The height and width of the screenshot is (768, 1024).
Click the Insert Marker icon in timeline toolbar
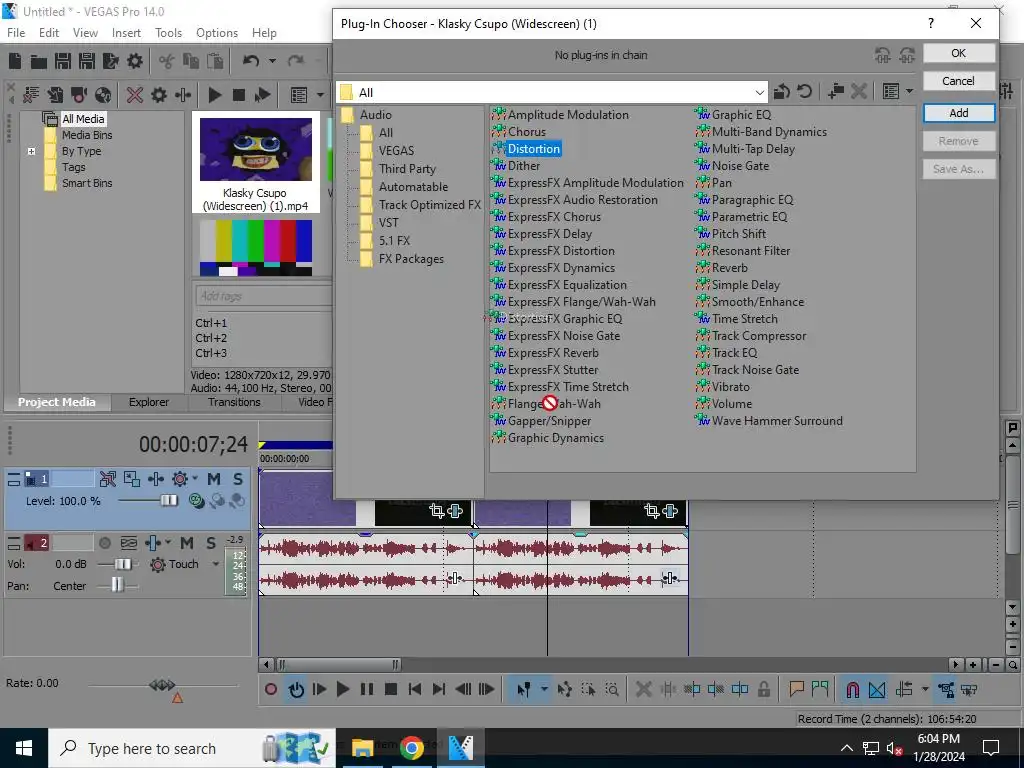(796, 689)
